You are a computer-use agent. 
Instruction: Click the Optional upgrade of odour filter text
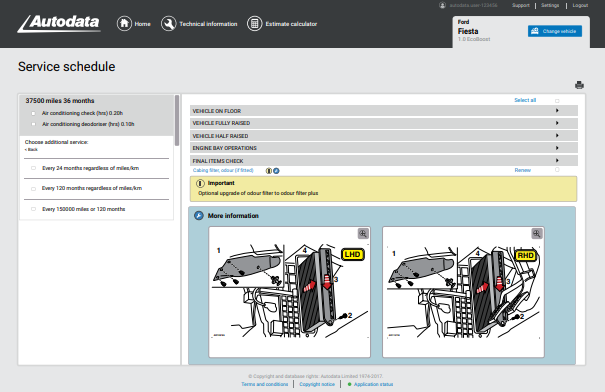[258, 193]
